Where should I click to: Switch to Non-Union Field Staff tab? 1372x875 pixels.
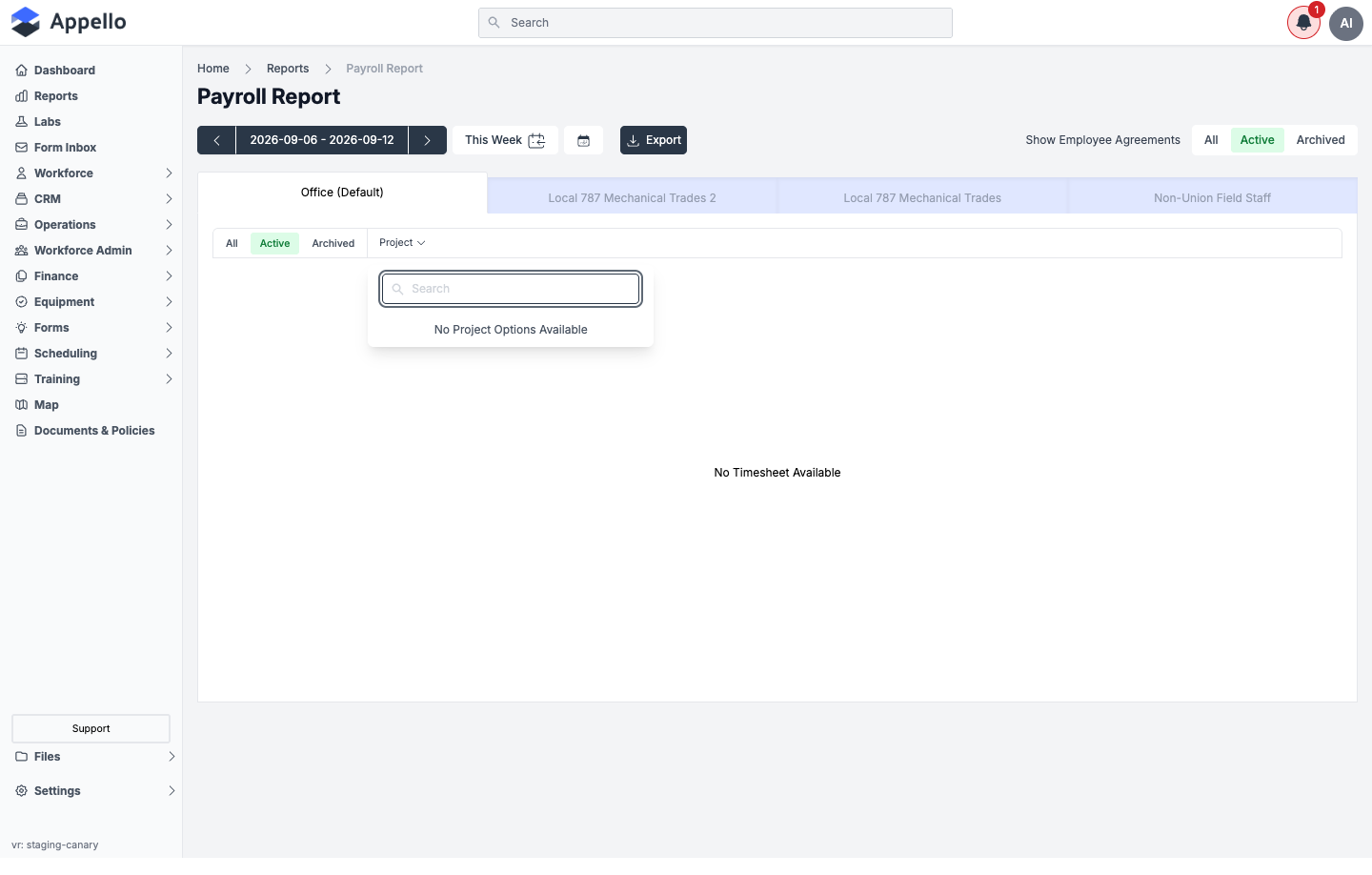click(x=1212, y=197)
